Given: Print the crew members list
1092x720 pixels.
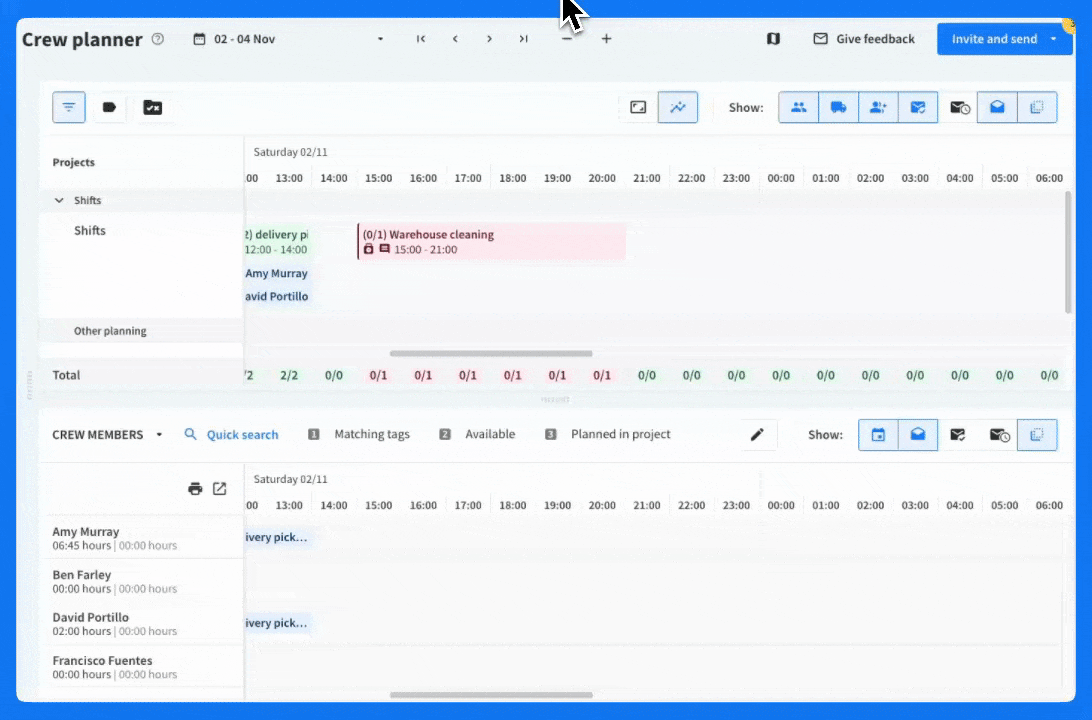Looking at the screenshot, I should [x=195, y=489].
